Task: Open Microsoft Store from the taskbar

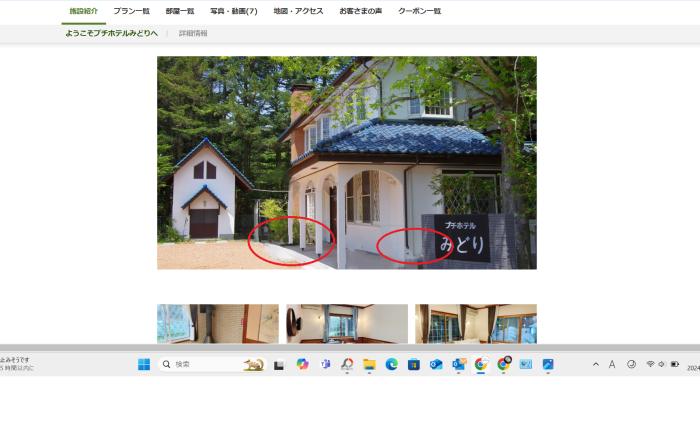Action: [413, 365]
